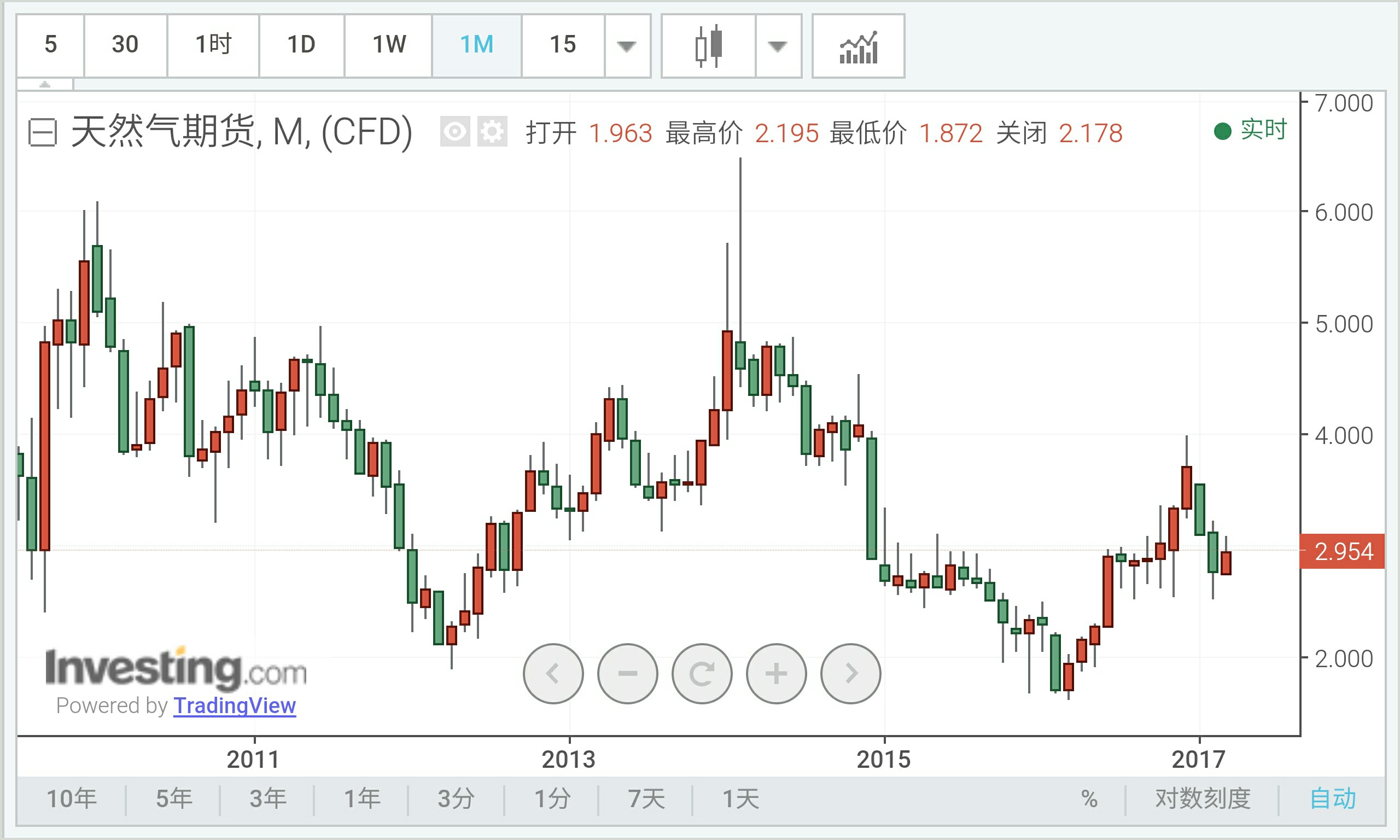The height and width of the screenshot is (840, 1400).
Task: Choose the 1M monthly interval
Action: [x=476, y=45]
